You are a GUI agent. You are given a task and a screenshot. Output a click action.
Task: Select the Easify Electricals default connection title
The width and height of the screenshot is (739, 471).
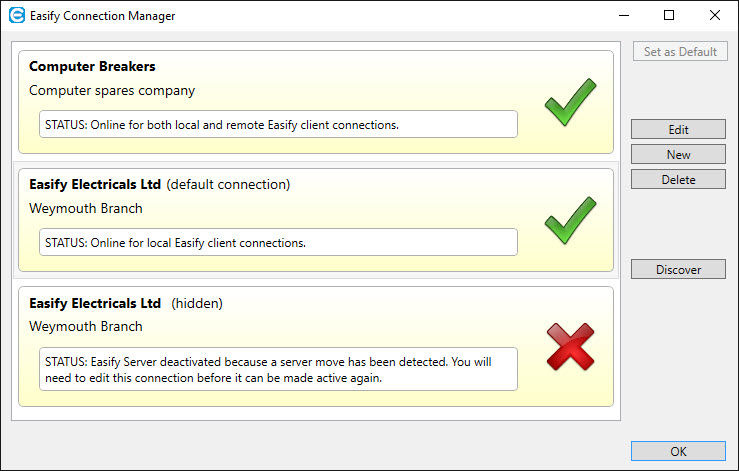[x=95, y=185]
